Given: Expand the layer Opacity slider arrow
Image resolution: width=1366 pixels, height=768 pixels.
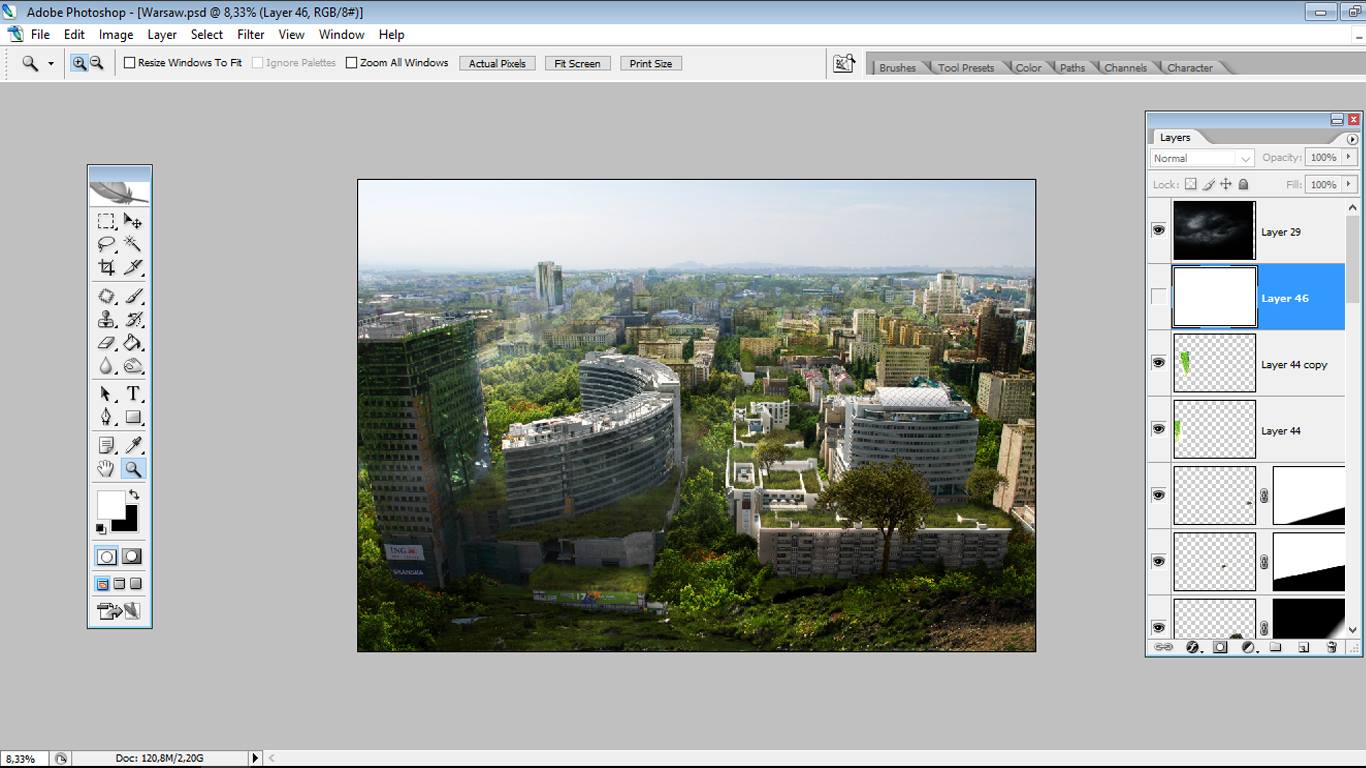Looking at the screenshot, I should [1348, 157].
